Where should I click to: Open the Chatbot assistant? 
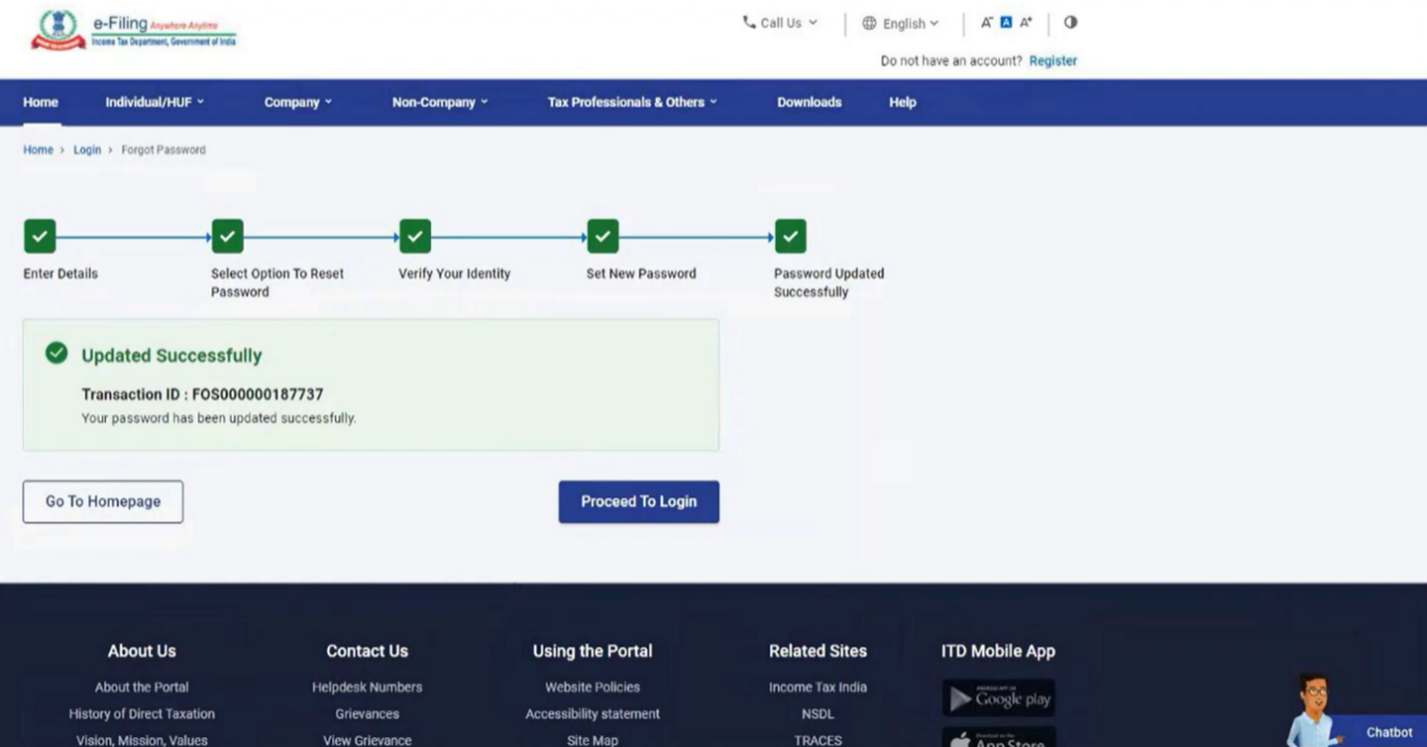pyautogui.click(x=1388, y=732)
